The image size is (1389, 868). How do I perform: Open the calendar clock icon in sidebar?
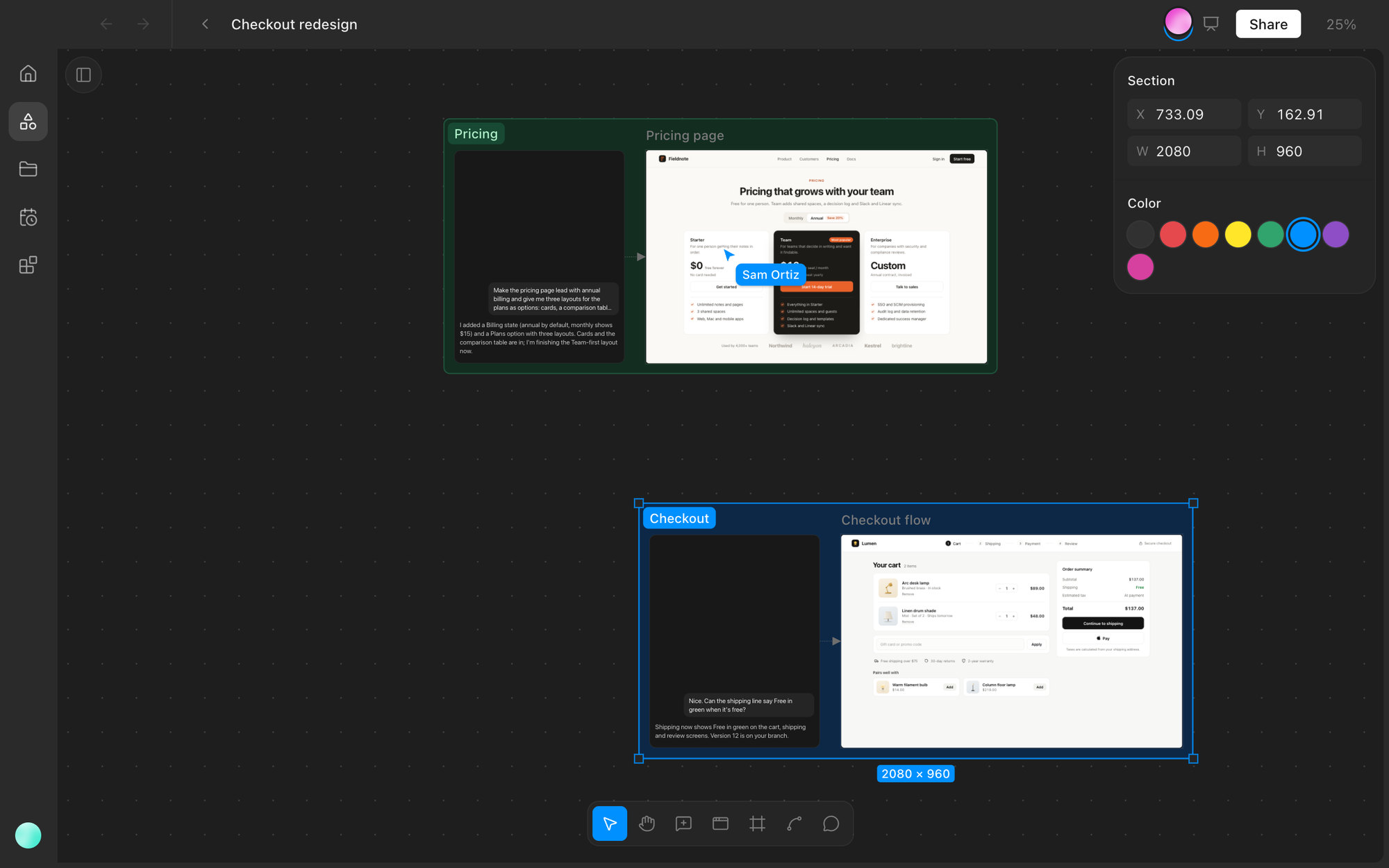point(28,217)
